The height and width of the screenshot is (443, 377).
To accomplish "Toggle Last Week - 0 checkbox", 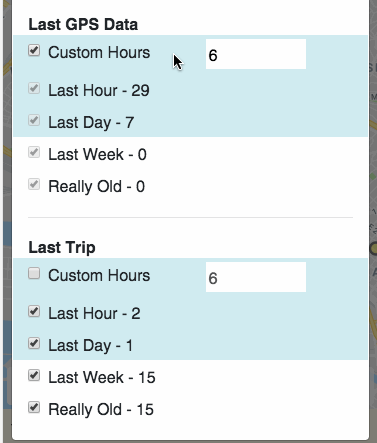I will click(x=34, y=152).
